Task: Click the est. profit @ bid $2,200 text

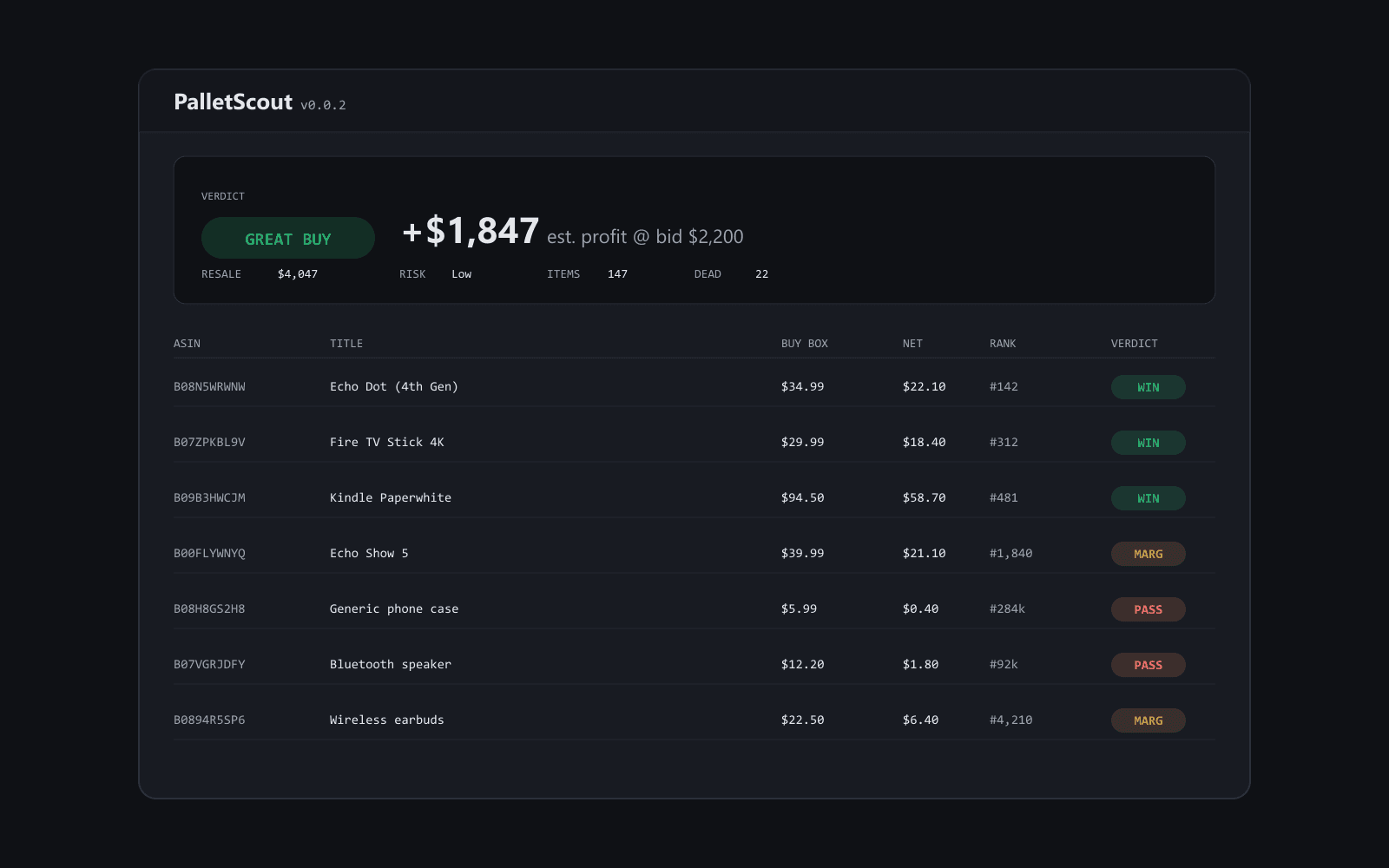Action: 645,236
